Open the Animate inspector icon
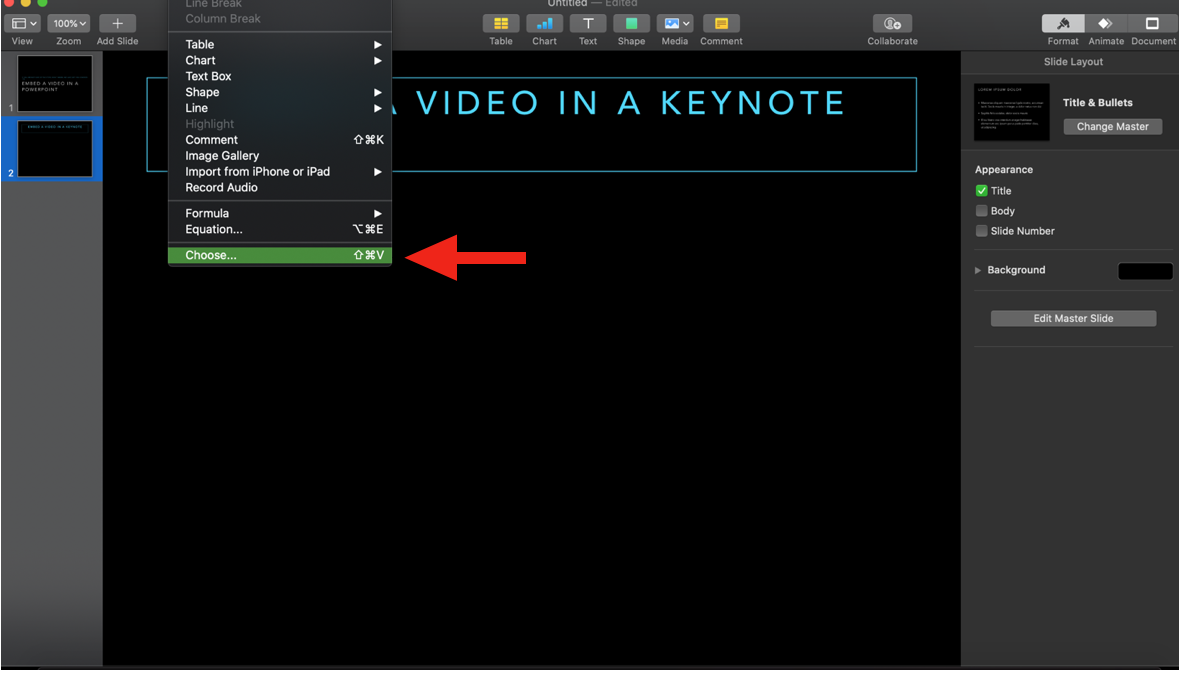Screen dimensions: 1190x676 [1105, 24]
